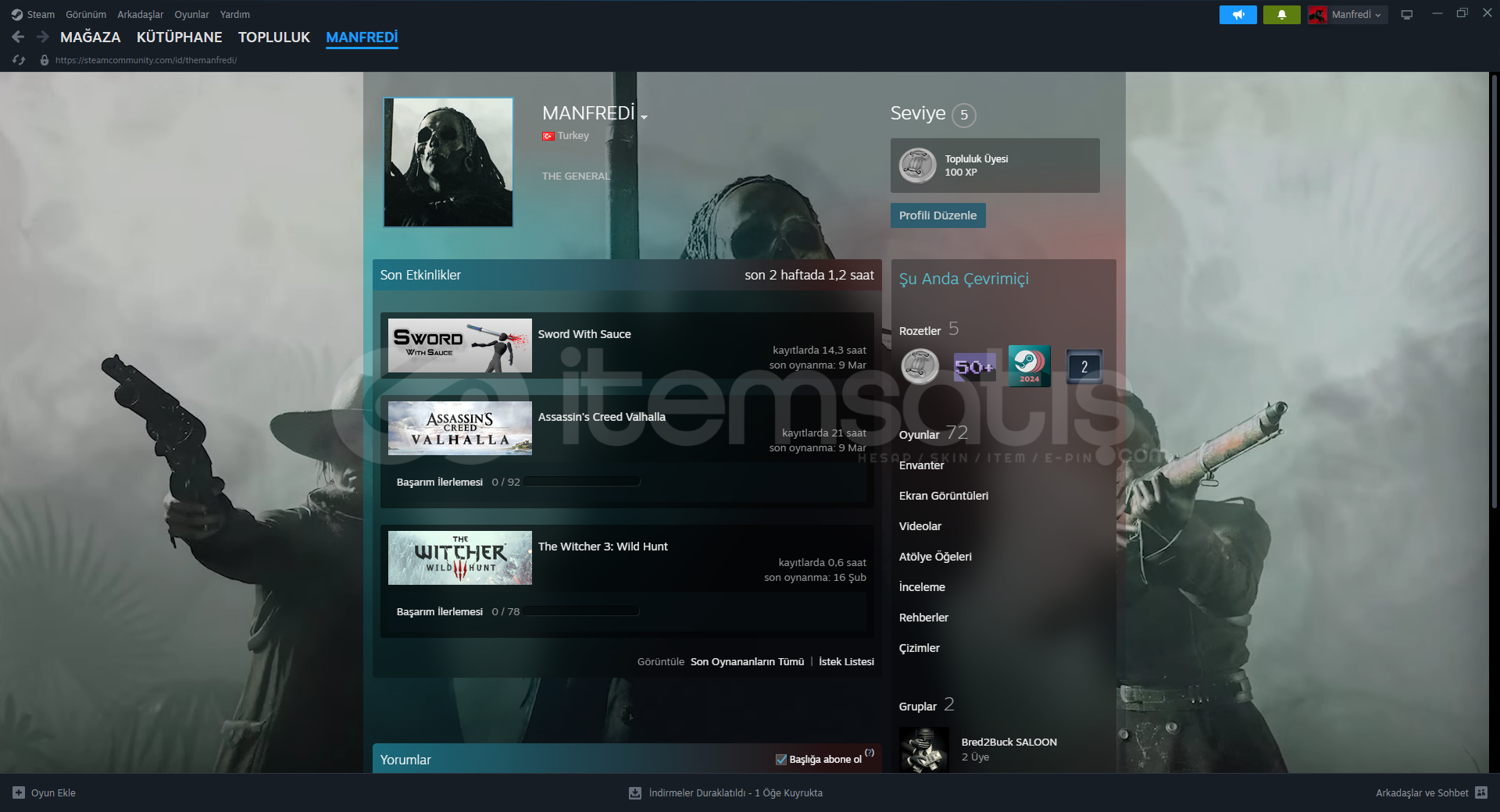The image size is (1500, 812).
Task: Open Son Oynananların Tümü link
Action: (747, 662)
